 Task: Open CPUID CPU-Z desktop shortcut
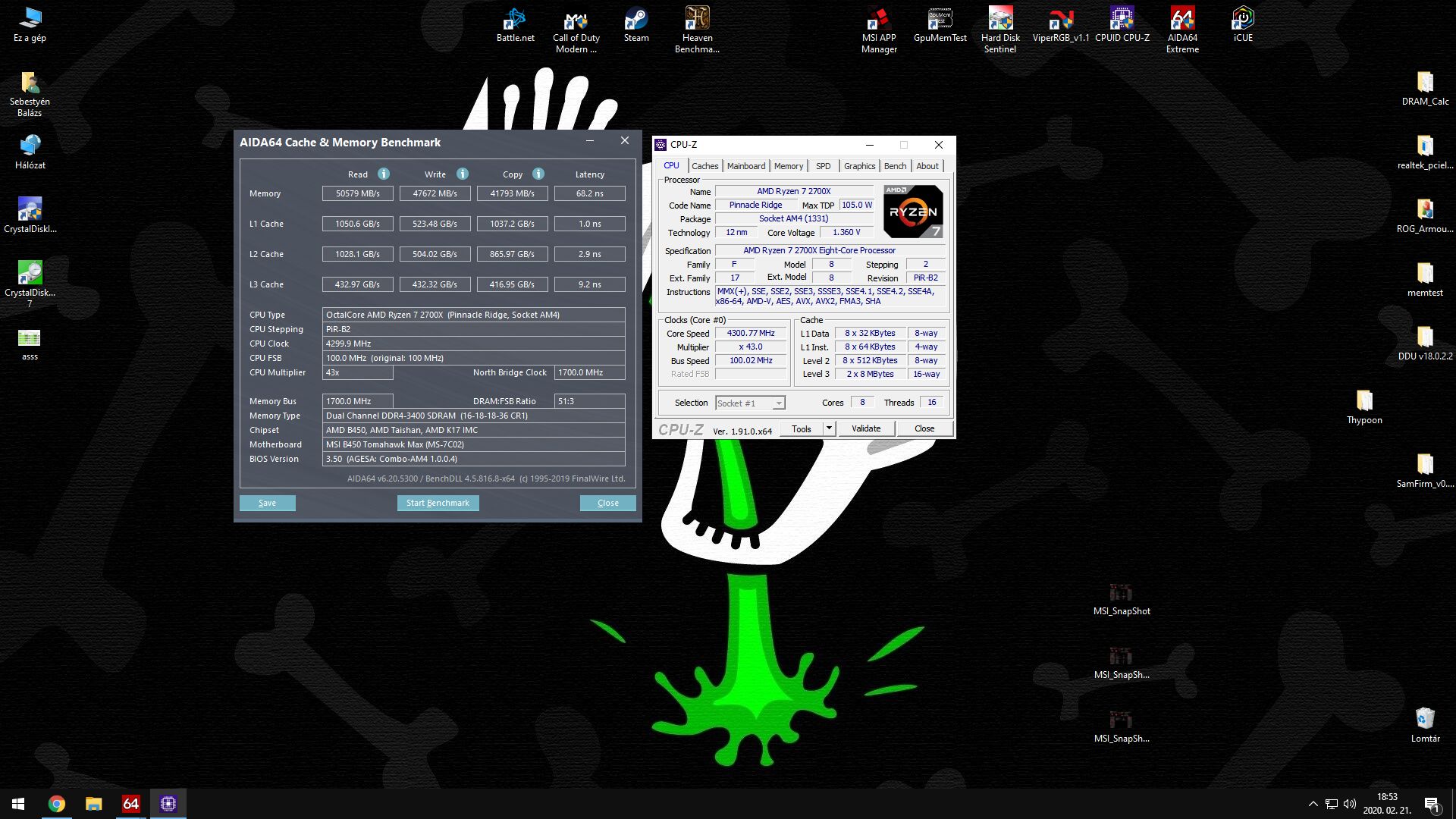[x=1122, y=24]
